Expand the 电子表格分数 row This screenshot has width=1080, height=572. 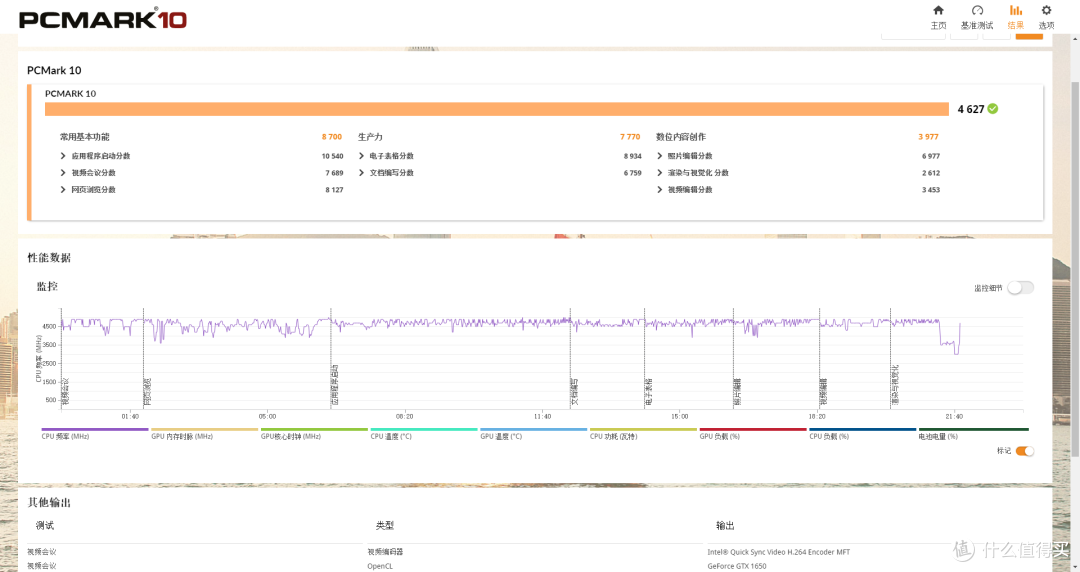pyautogui.click(x=386, y=156)
